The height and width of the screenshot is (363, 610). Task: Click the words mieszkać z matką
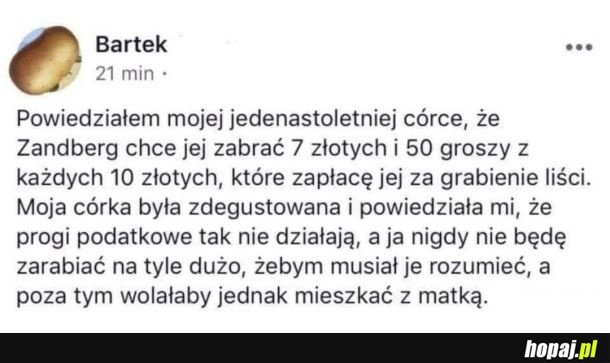[391, 296]
